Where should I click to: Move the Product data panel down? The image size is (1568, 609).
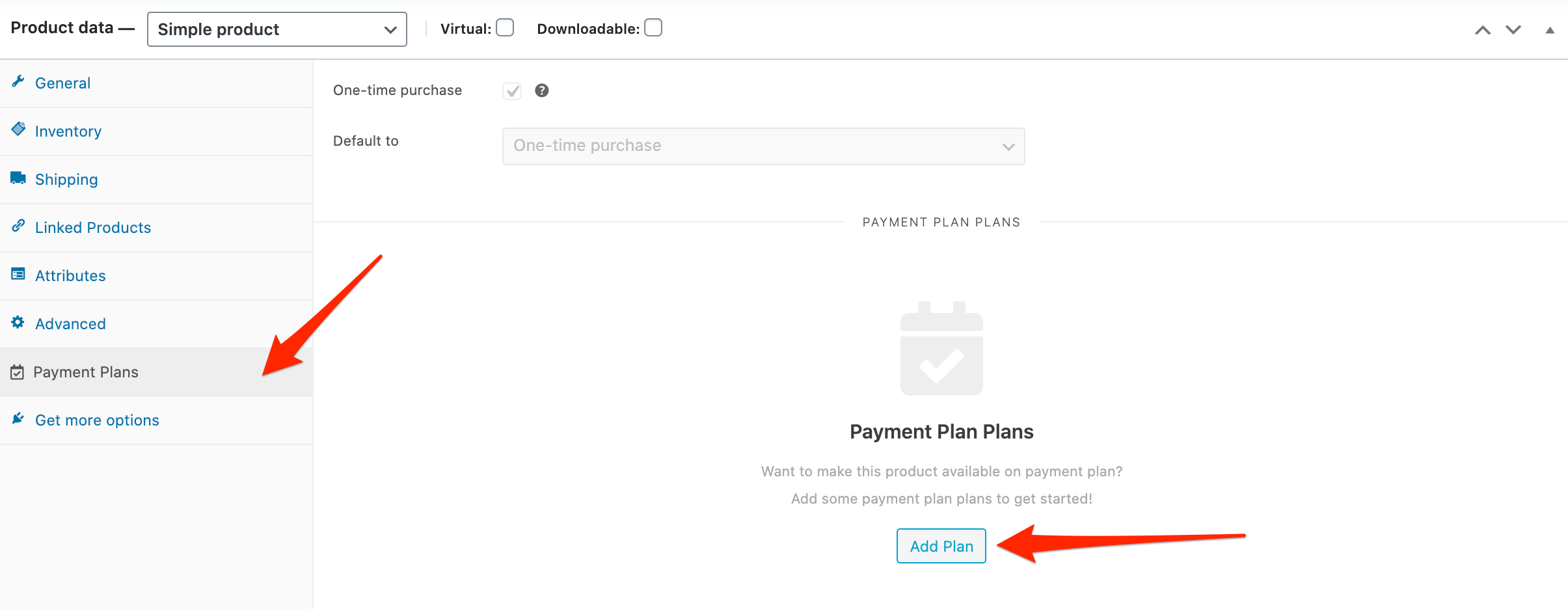tap(1513, 30)
